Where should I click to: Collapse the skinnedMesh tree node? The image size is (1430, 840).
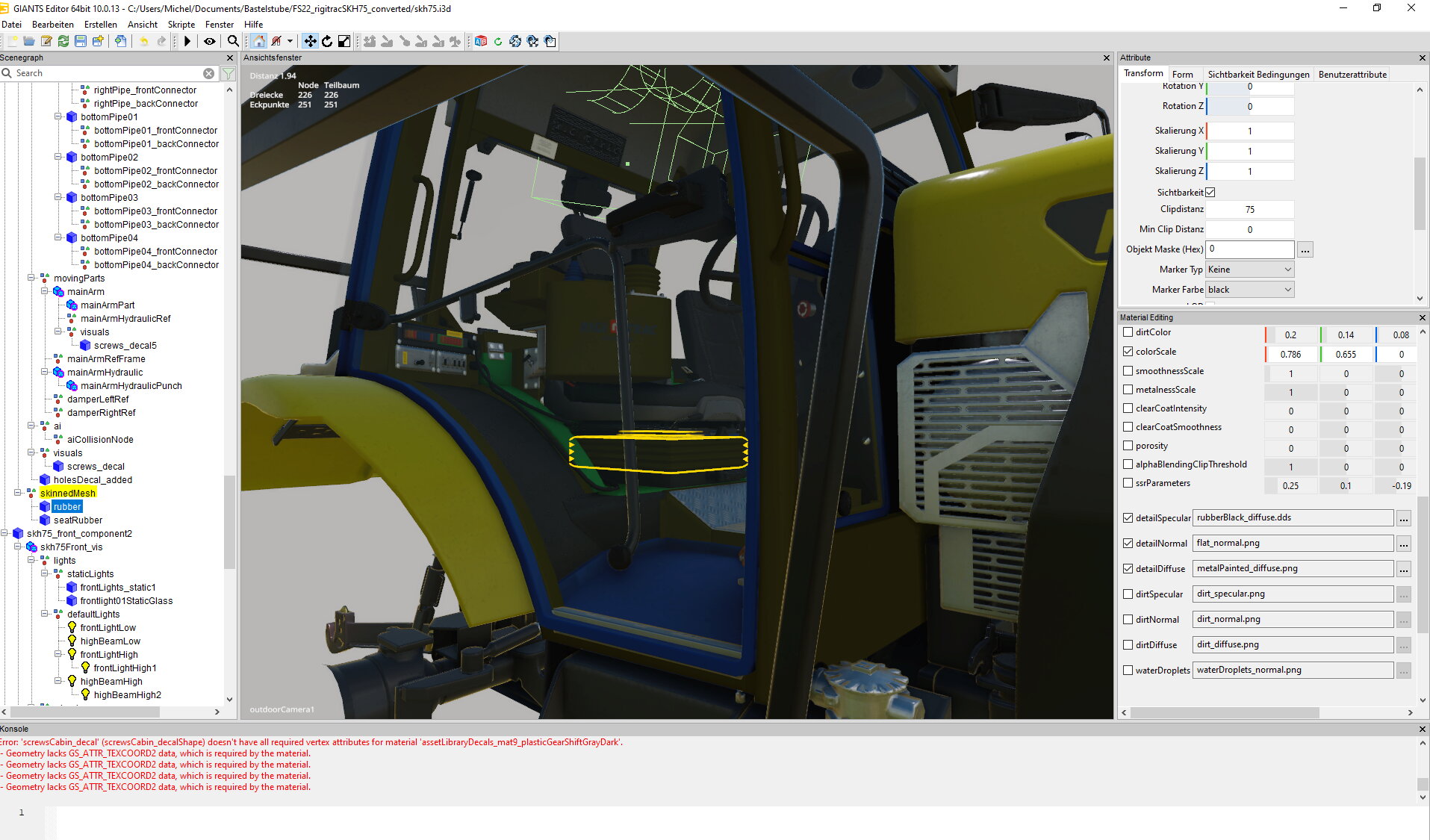click(18, 493)
